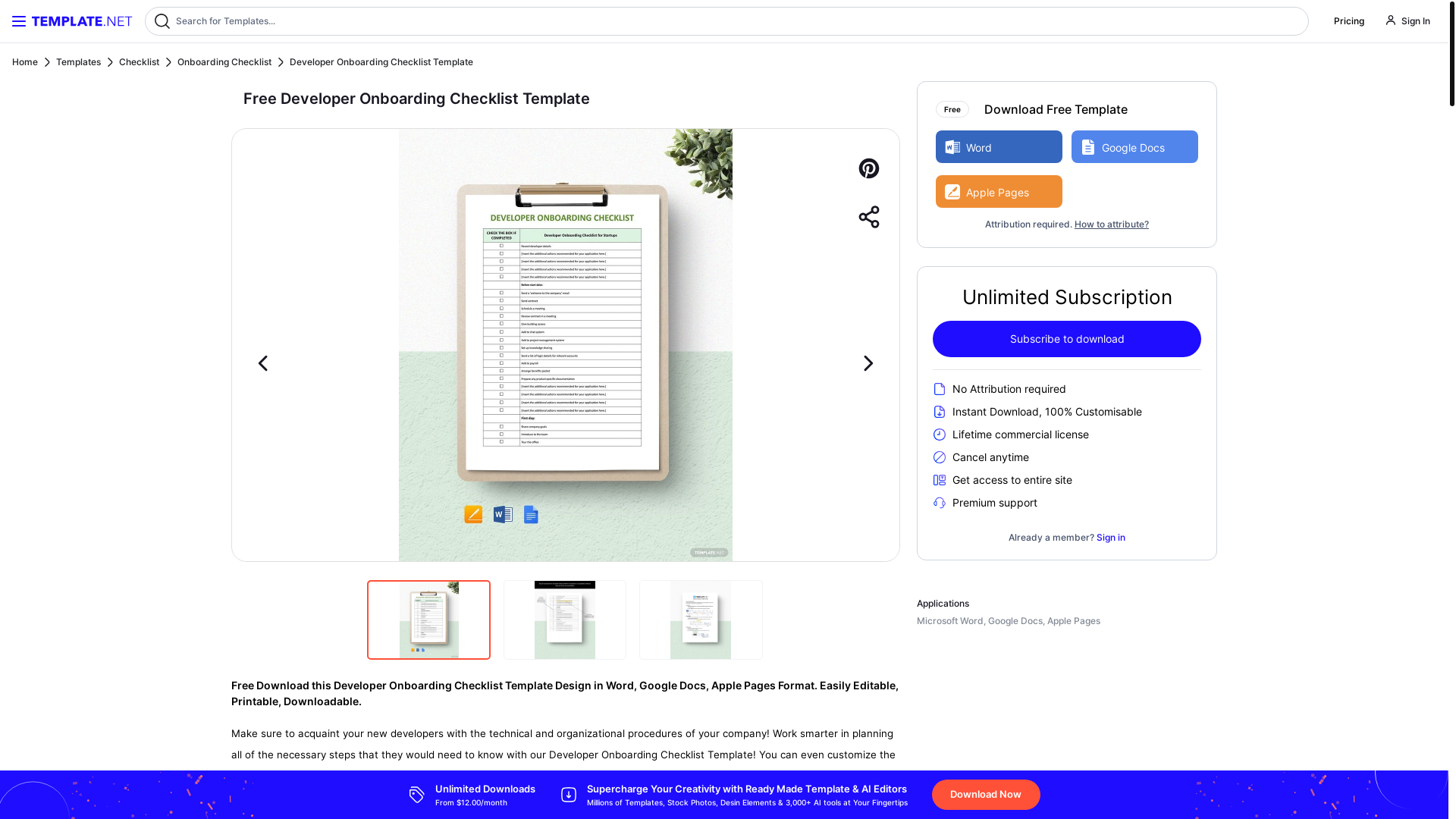Select third preview thumbnail
Viewport: 1456px width, 819px height.
coord(701,620)
